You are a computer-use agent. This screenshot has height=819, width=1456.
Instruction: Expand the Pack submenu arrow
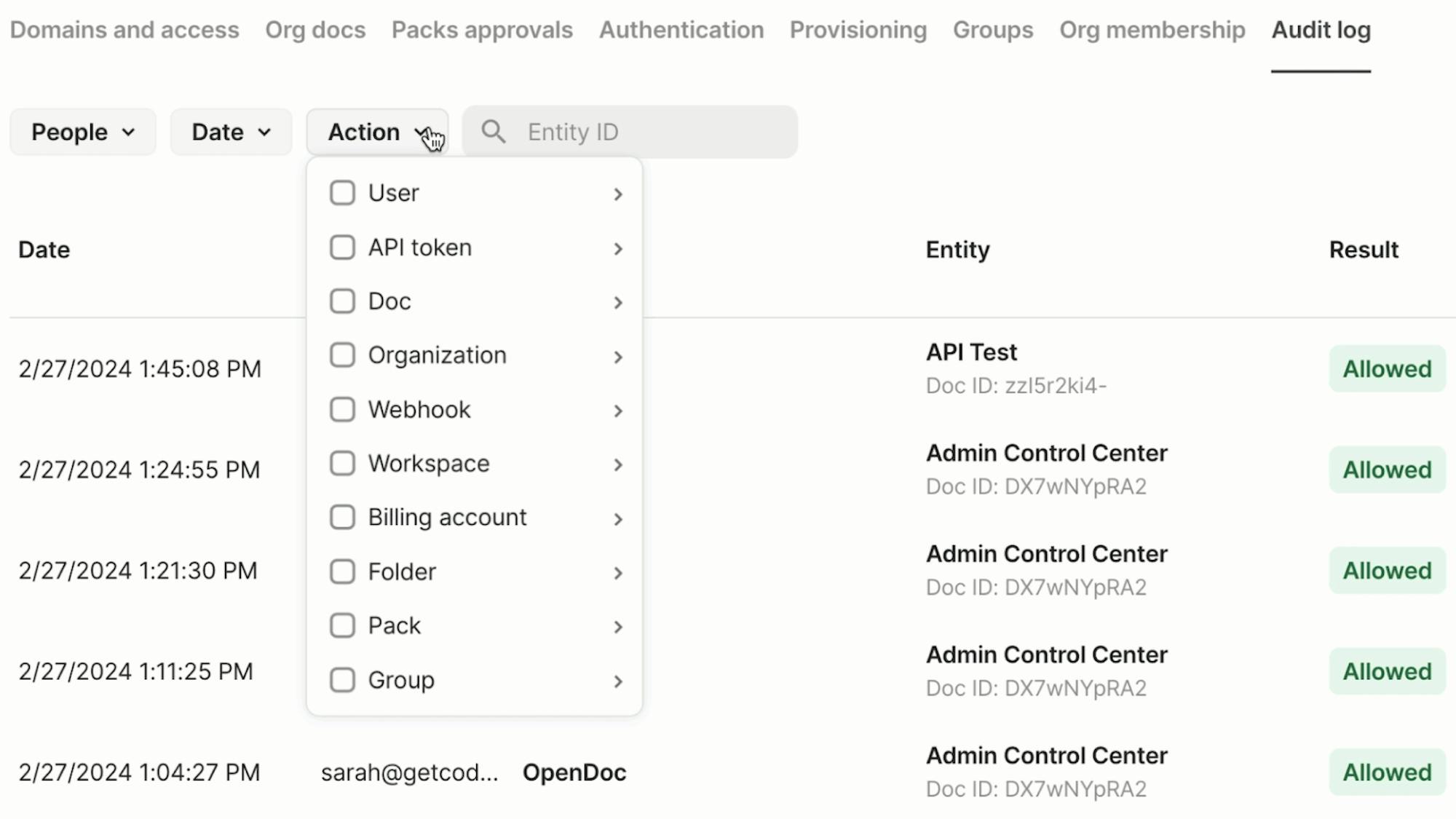618,627
